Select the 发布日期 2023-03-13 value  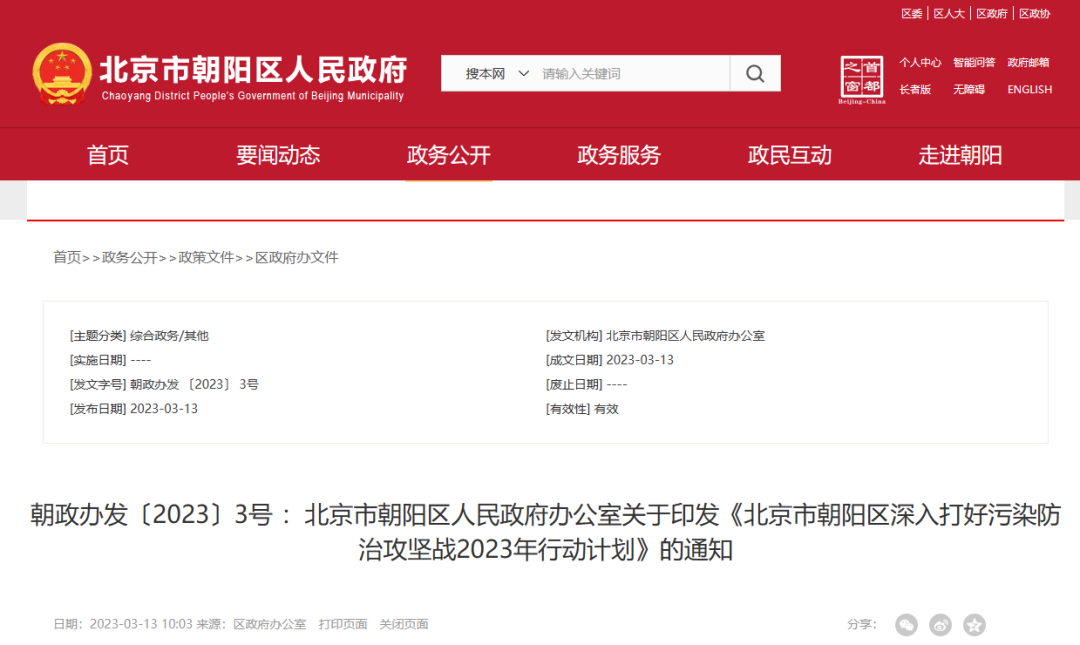[x=164, y=409]
